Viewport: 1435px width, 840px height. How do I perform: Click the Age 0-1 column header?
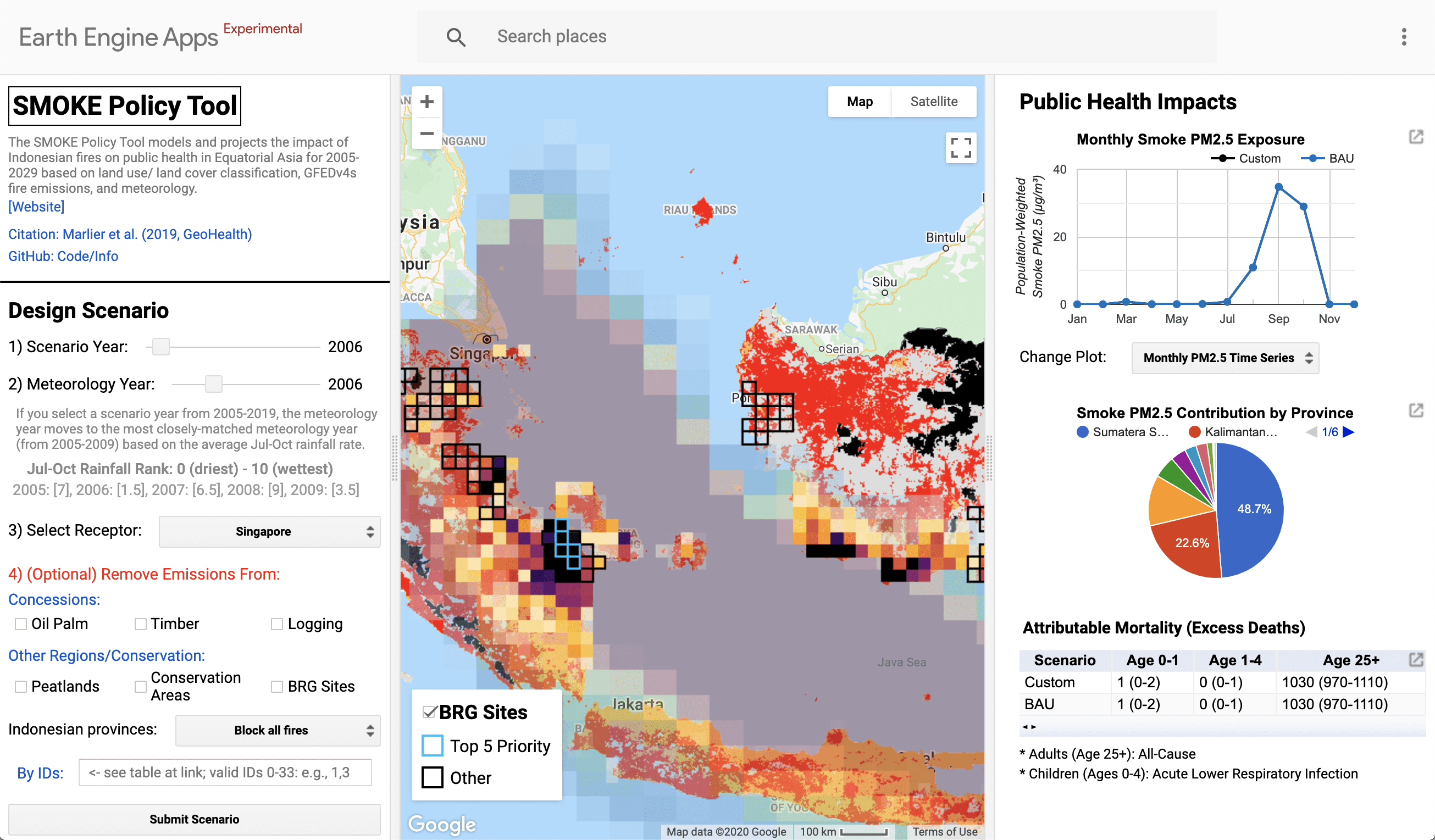coord(1152,660)
